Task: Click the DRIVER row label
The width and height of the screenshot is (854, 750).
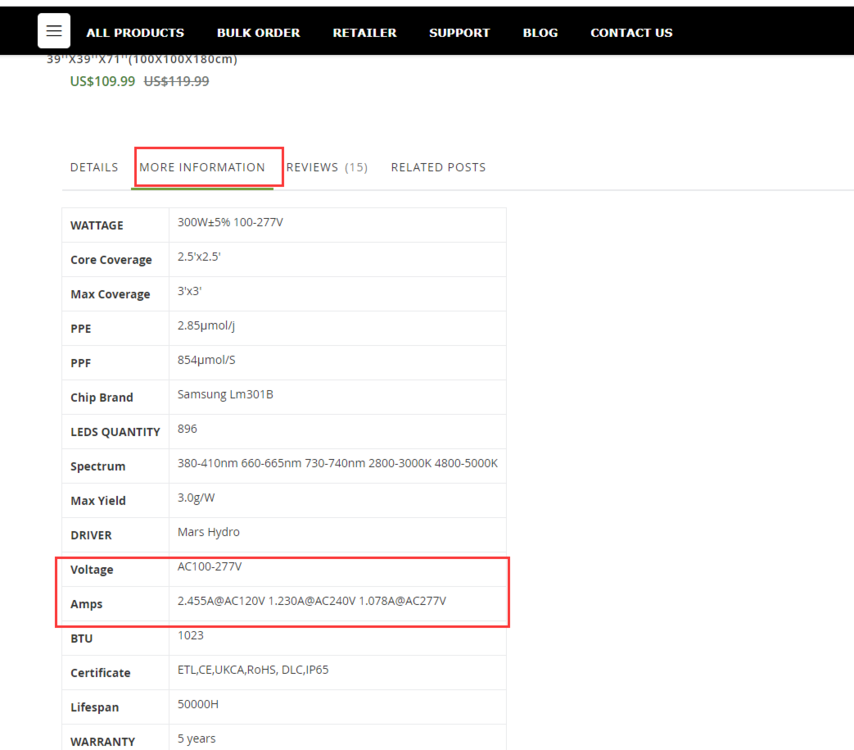Action: (91, 535)
